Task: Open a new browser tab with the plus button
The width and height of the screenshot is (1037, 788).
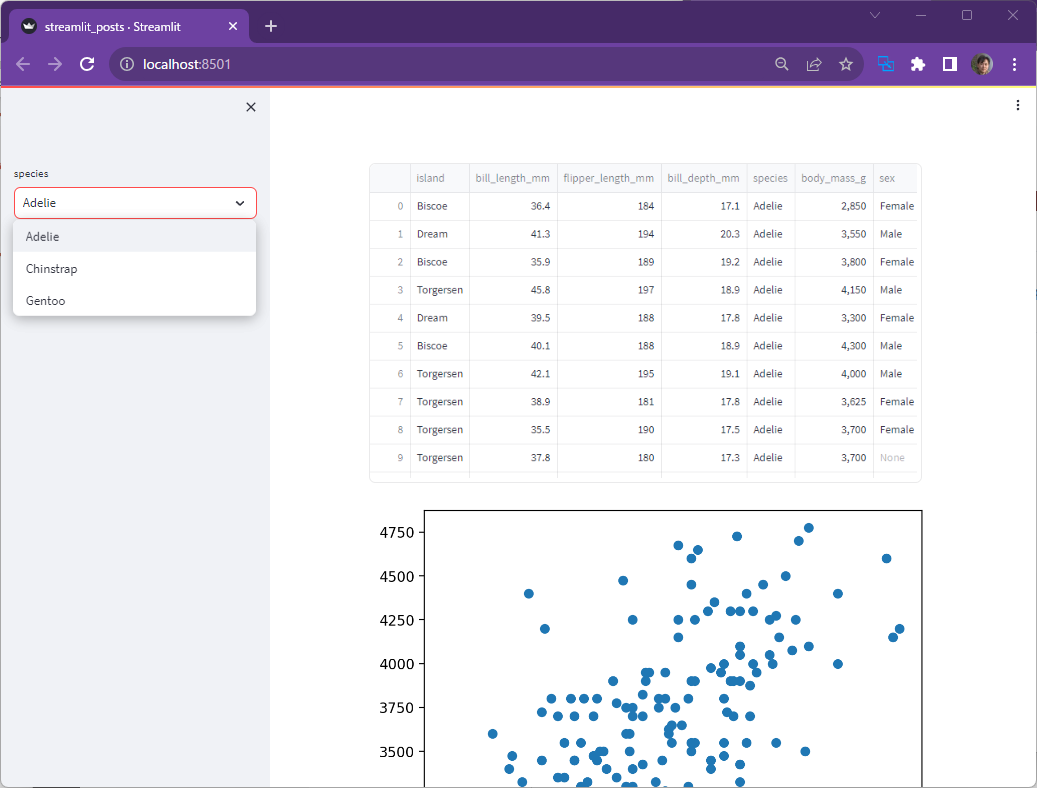Action: click(x=270, y=27)
